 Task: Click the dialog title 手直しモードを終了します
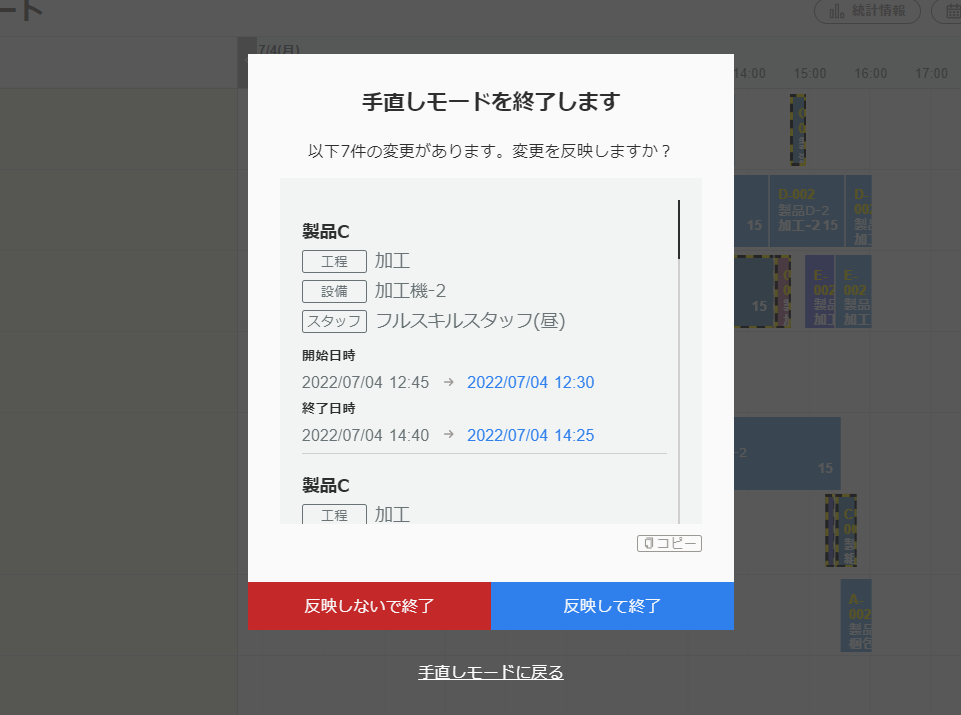491,102
